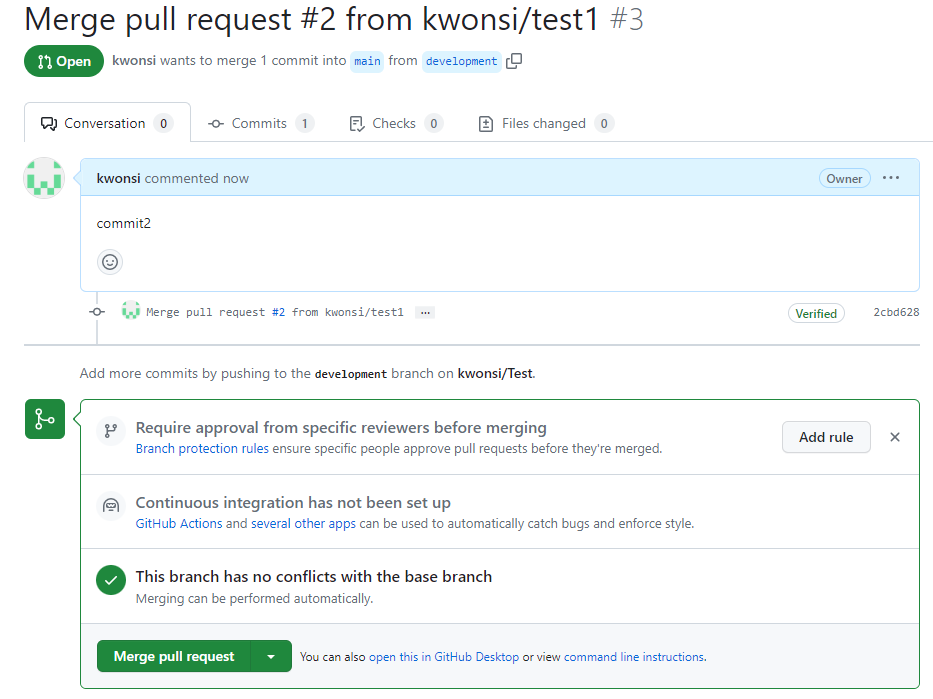Click open this in GitHub Desktop link
933x699 pixels.
(444, 657)
